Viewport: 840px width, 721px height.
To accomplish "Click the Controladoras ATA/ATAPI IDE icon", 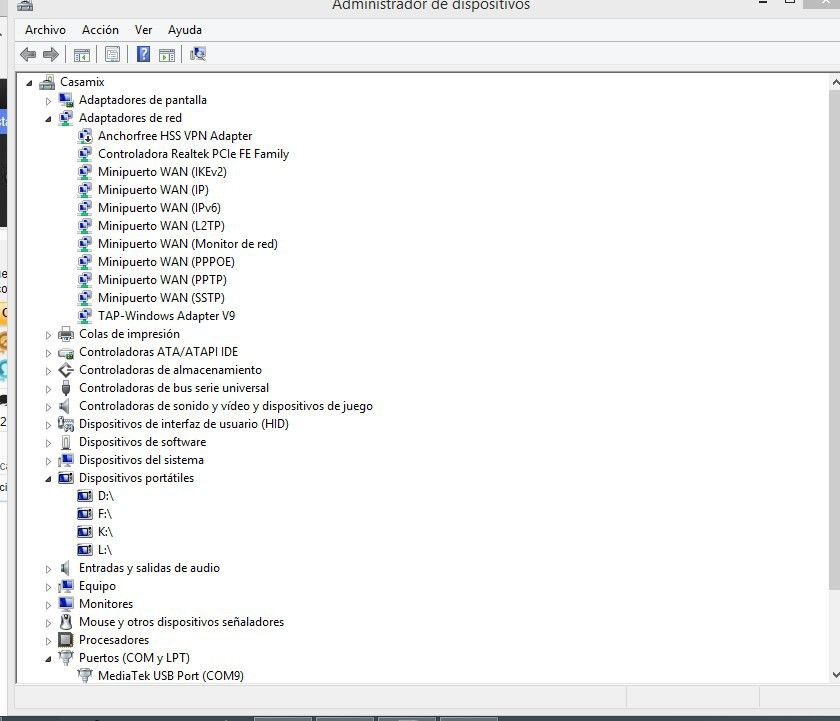I will (x=65, y=352).
